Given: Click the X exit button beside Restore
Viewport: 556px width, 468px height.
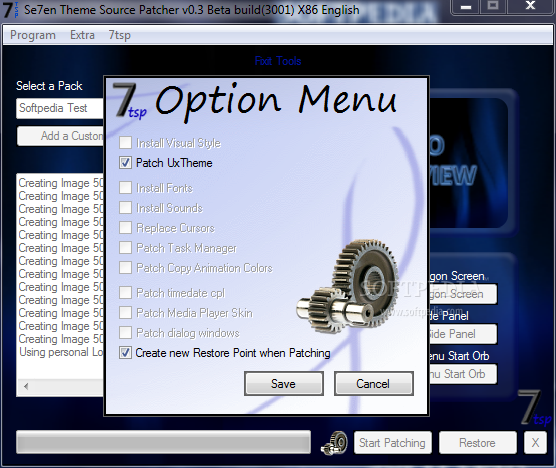Looking at the screenshot, I should (535, 443).
